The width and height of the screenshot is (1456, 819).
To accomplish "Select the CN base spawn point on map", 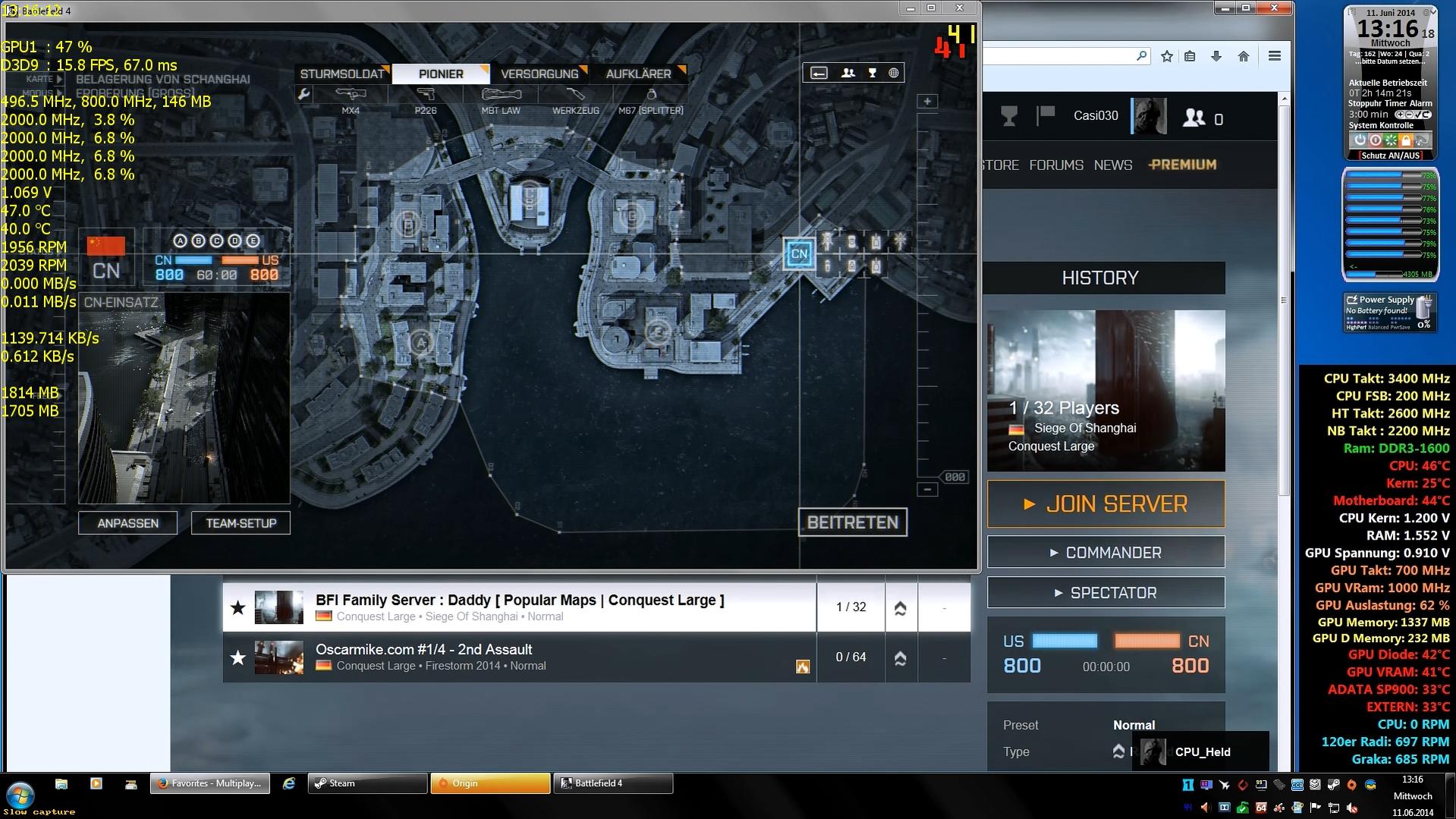I will click(x=799, y=254).
